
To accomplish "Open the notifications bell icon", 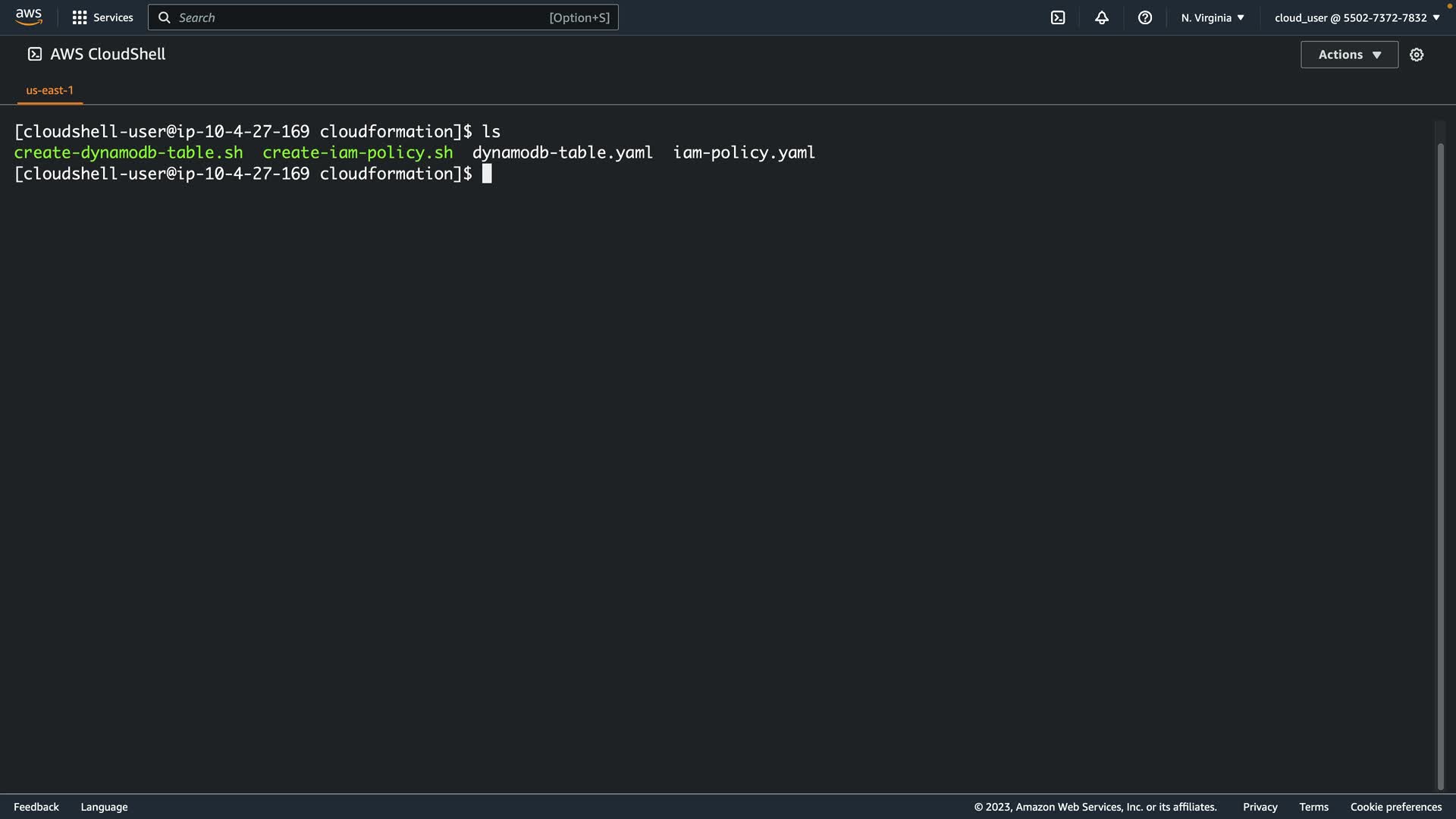I will pyautogui.click(x=1102, y=17).
